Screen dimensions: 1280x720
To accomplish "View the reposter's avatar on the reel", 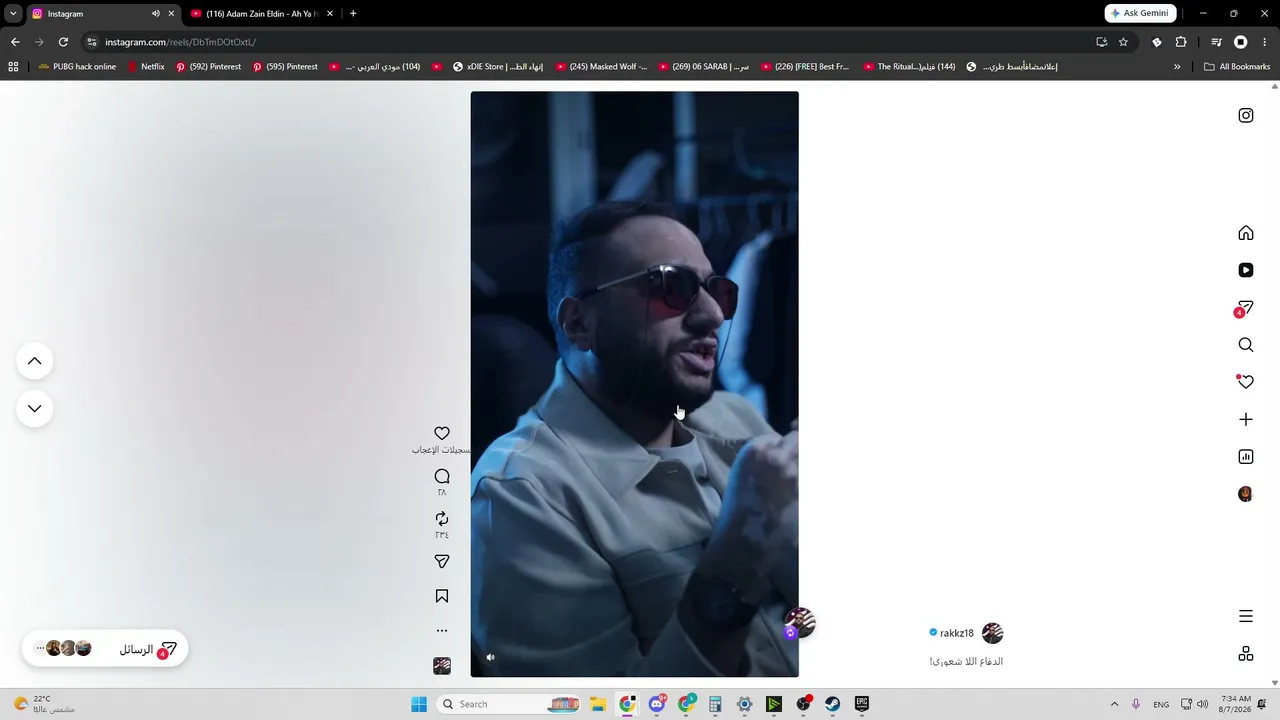I will click(x=799, y=623).
